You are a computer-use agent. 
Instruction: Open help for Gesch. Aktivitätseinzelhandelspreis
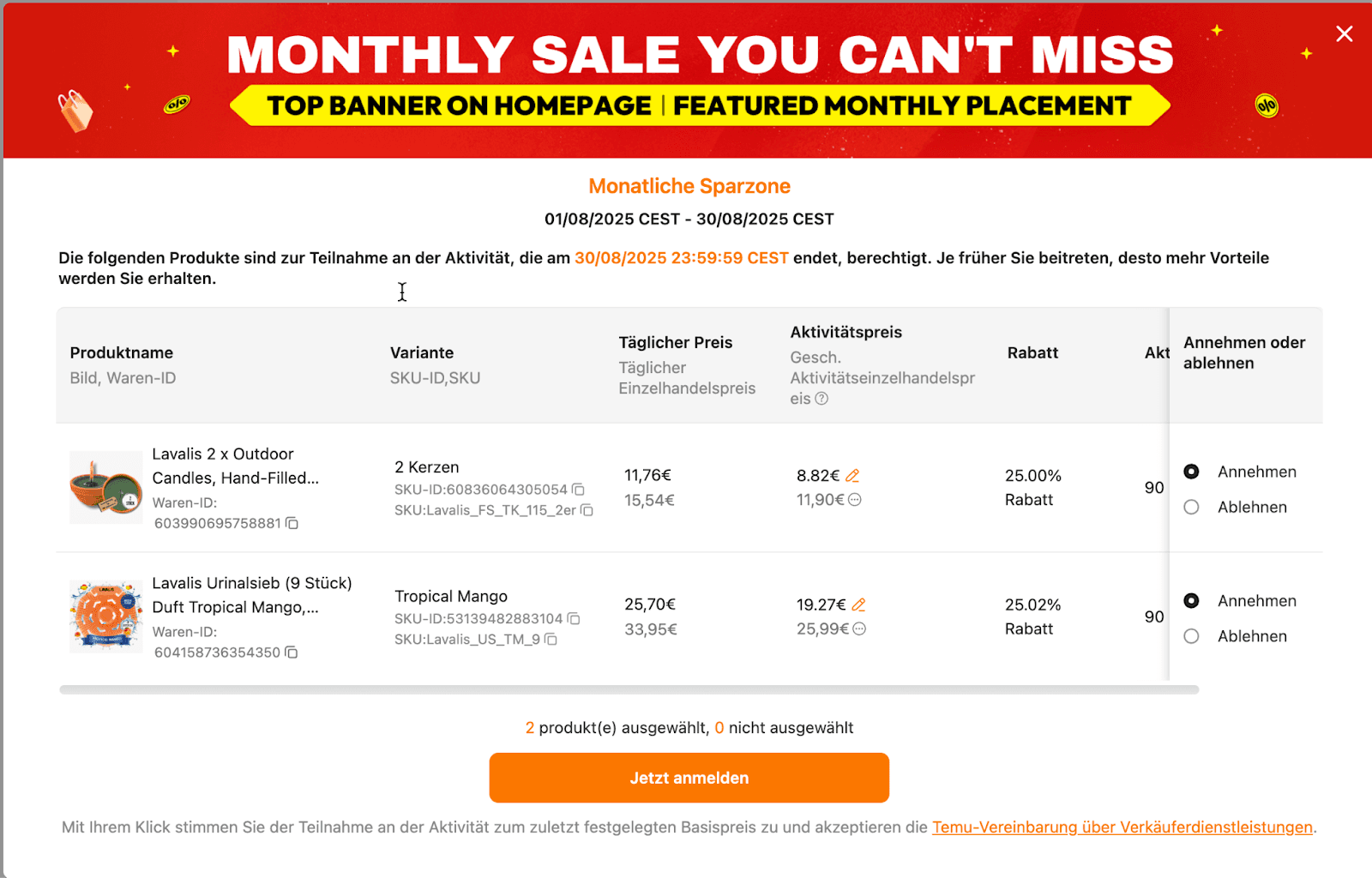coord(821,399)
